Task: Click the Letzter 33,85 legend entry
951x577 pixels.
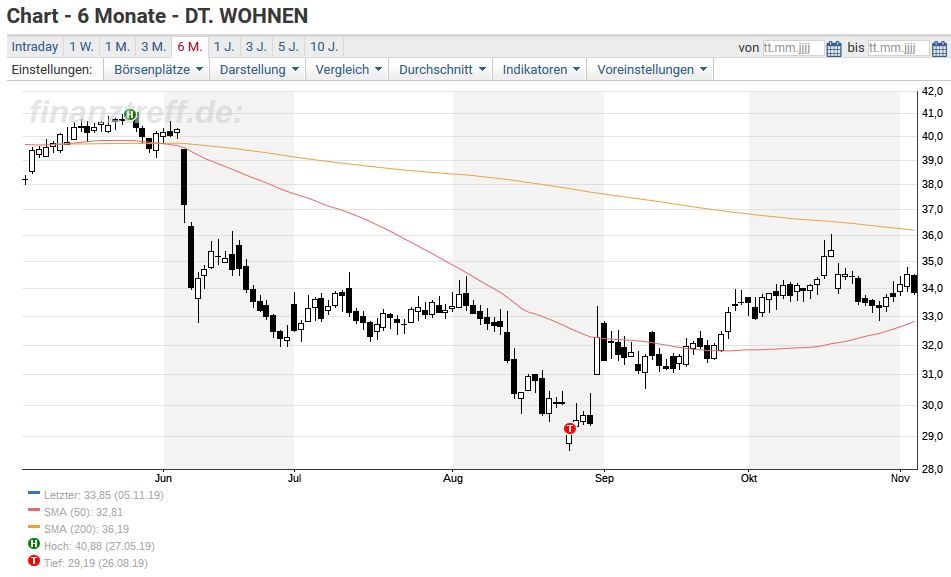Action: point(104,495)
